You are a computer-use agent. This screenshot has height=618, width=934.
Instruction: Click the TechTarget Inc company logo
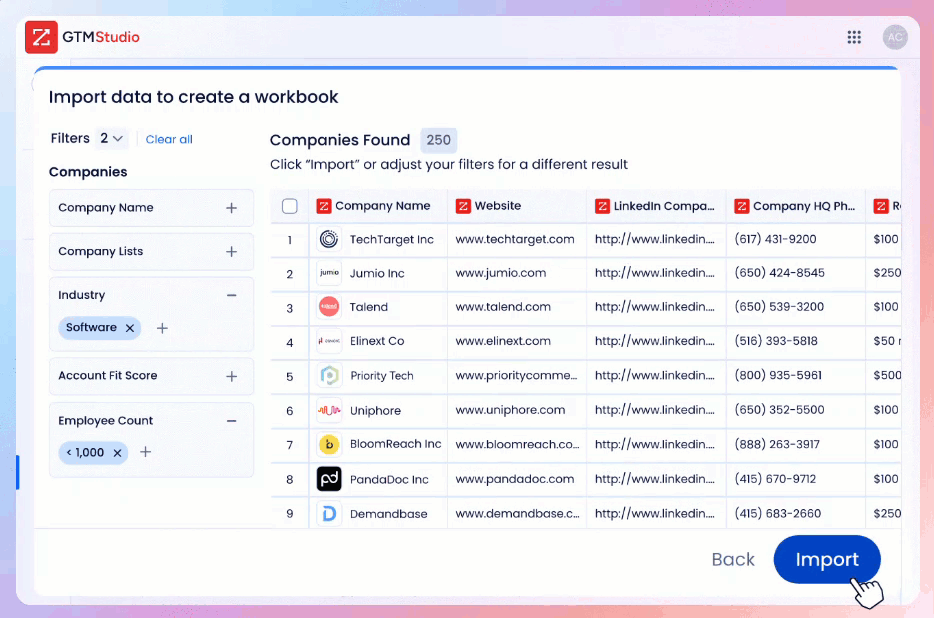(x=329, y=239)
